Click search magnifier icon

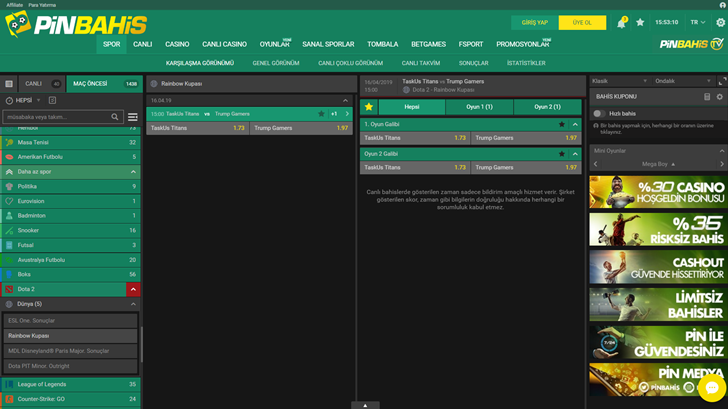click(115, 117)
